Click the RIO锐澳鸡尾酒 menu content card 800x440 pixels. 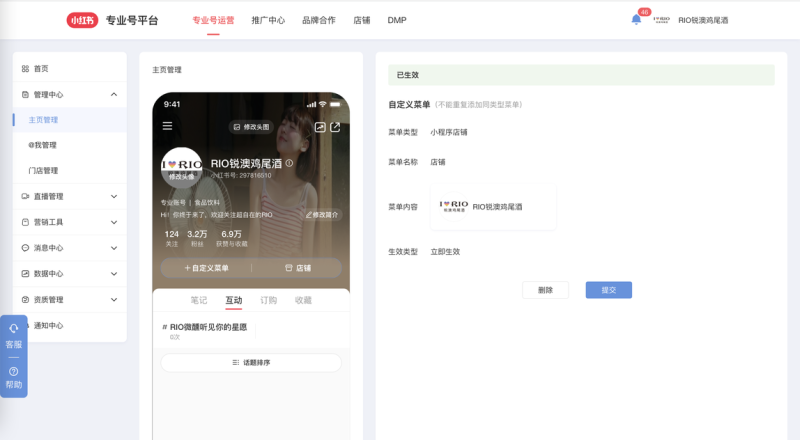click(x=493, y=207)
